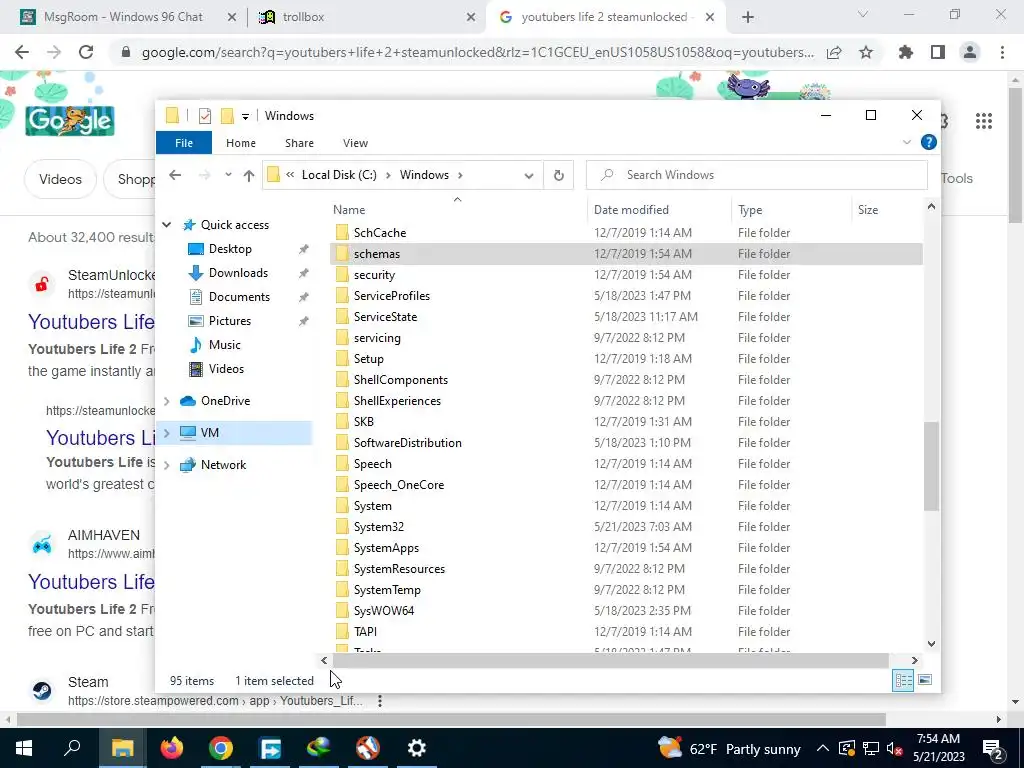Open taskbar search magnifier
This screenshot has width=1024, height=768.
pos(72,748)
